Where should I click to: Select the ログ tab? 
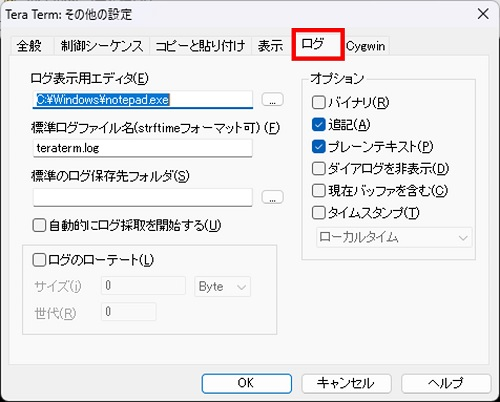click(x=318, y=44)
